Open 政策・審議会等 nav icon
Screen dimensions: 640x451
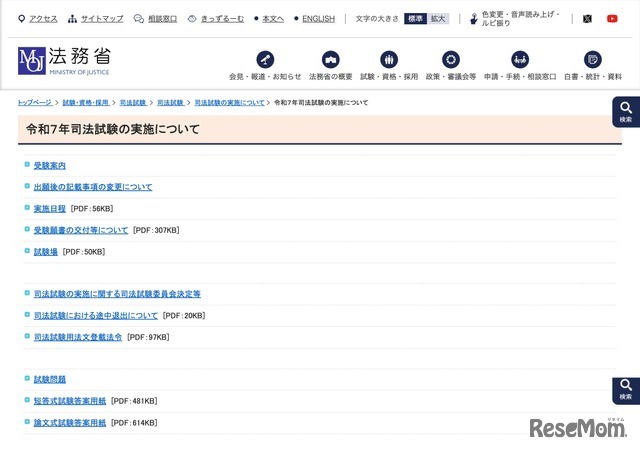tap(451, 60)
